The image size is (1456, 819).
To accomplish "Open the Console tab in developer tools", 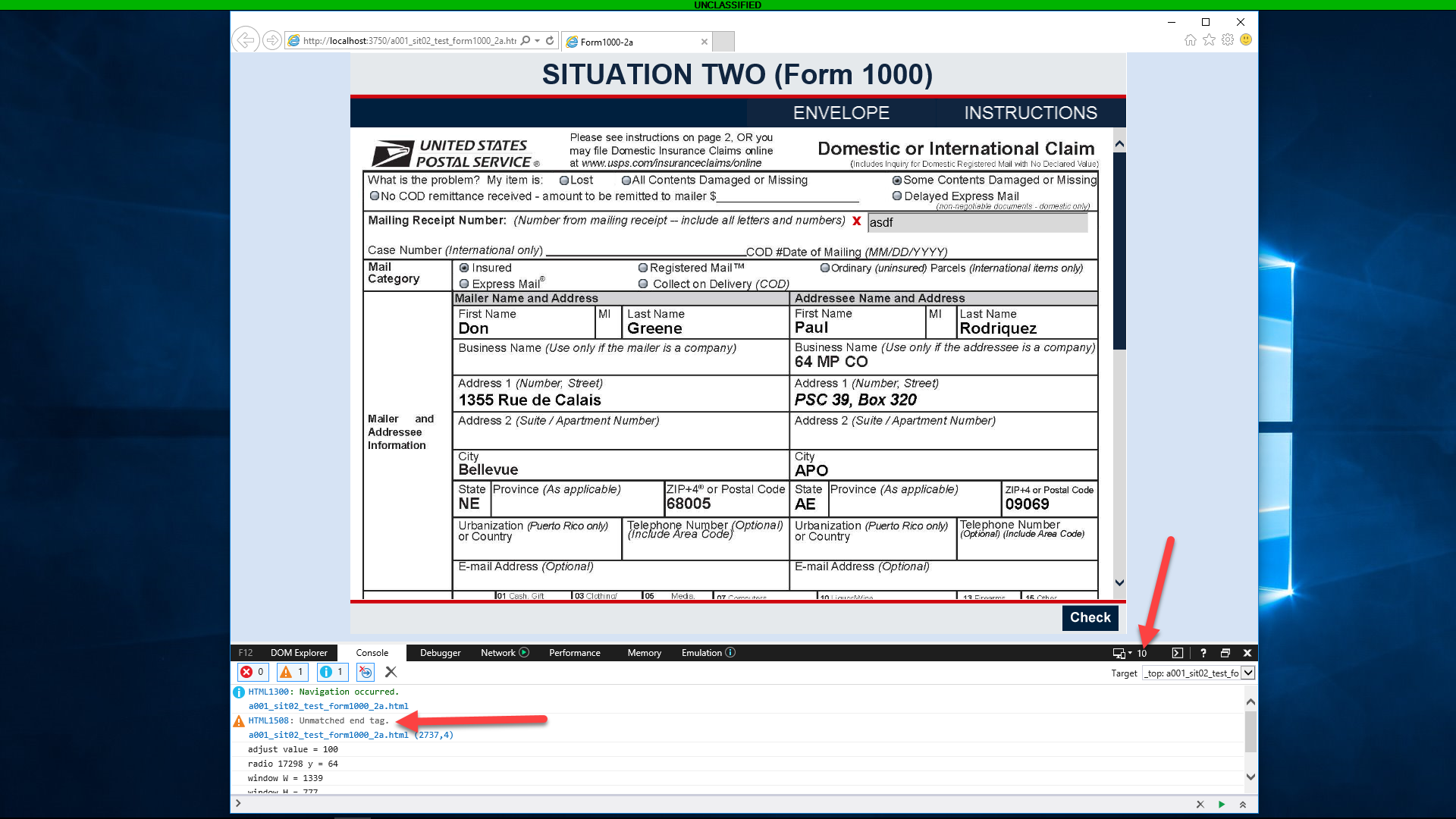I will pyautogui.click(x=372, y=653).
